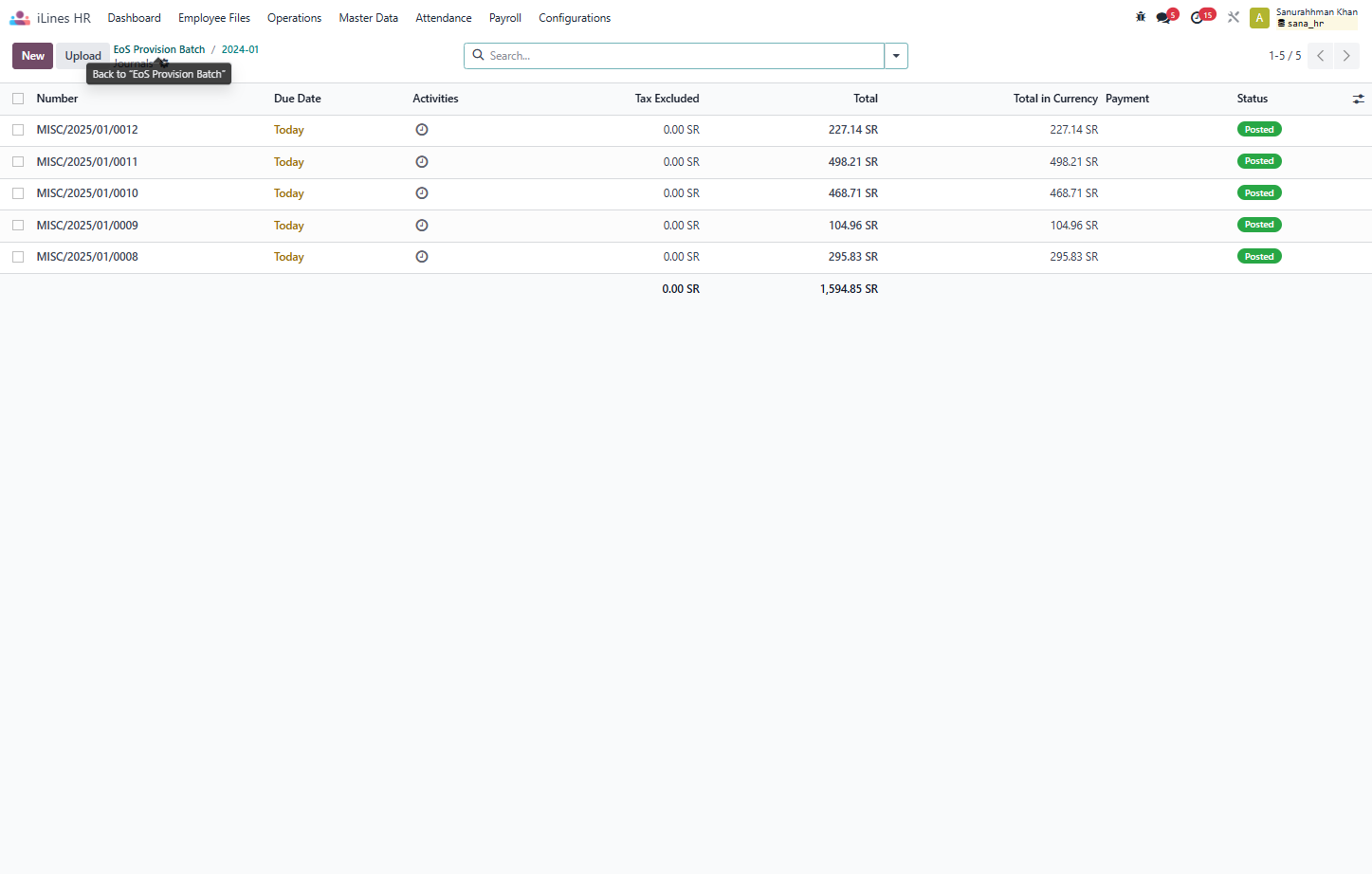The height and width of the screenshot is (874, 1372).
Task: Sort by the Due Date column header
Action: (x=298, y=99)
